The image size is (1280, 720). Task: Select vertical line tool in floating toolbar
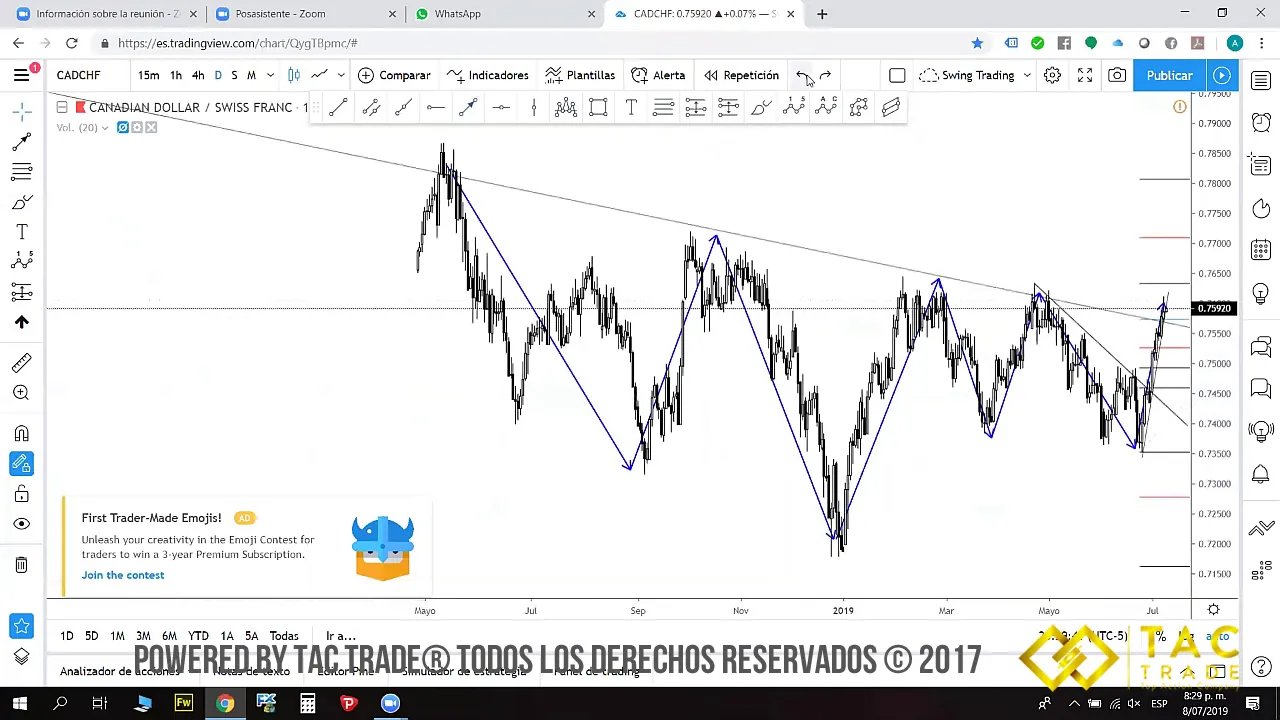tap(533, 108)
